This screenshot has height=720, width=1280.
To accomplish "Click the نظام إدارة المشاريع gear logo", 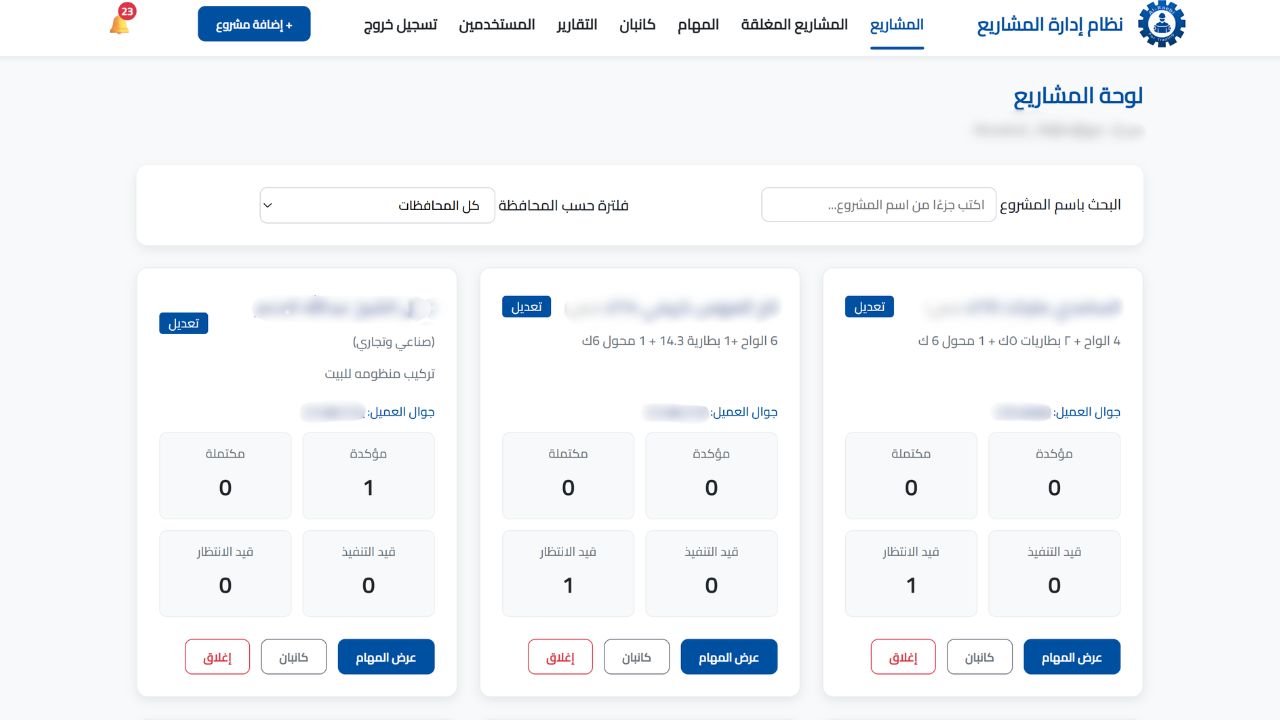I will [1161, 23].
